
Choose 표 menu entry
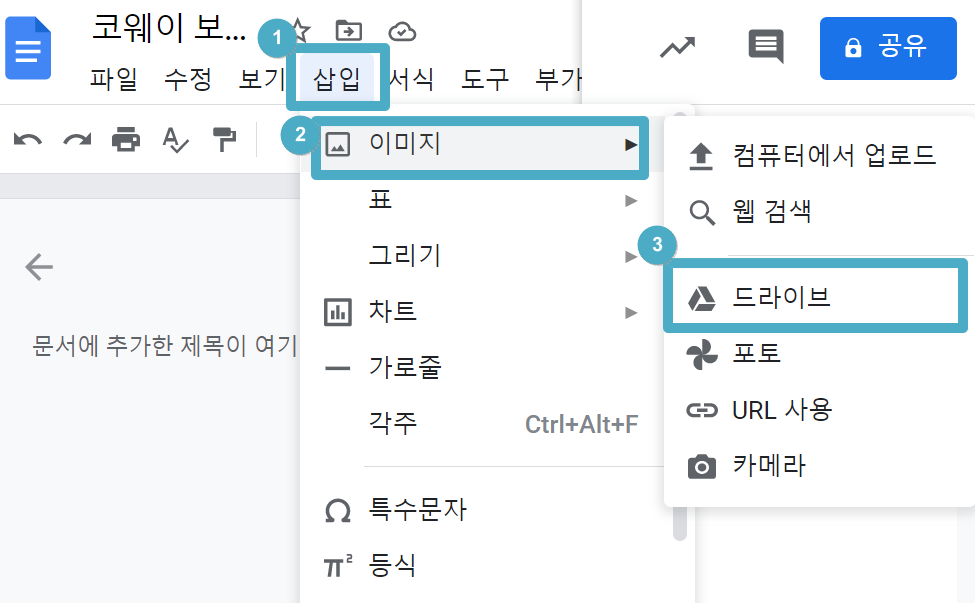tap(380, 200)
